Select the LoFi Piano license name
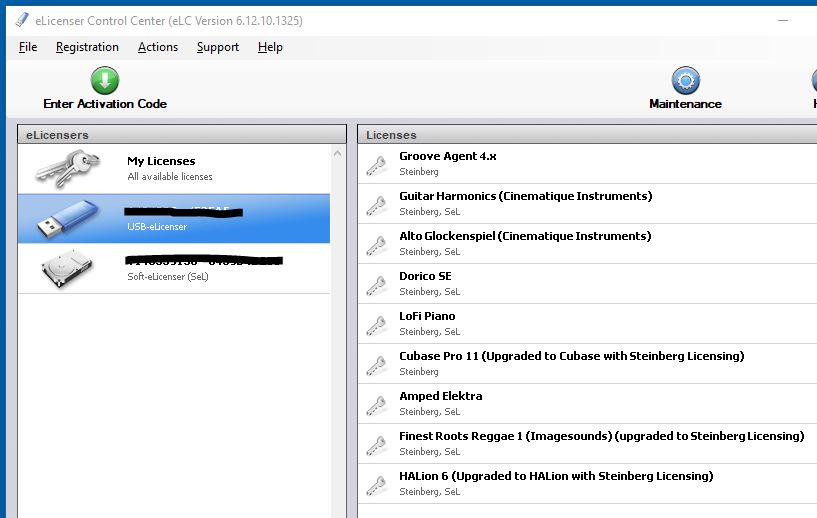The height and width of the screenshot is (518, 817). [427, 316]
